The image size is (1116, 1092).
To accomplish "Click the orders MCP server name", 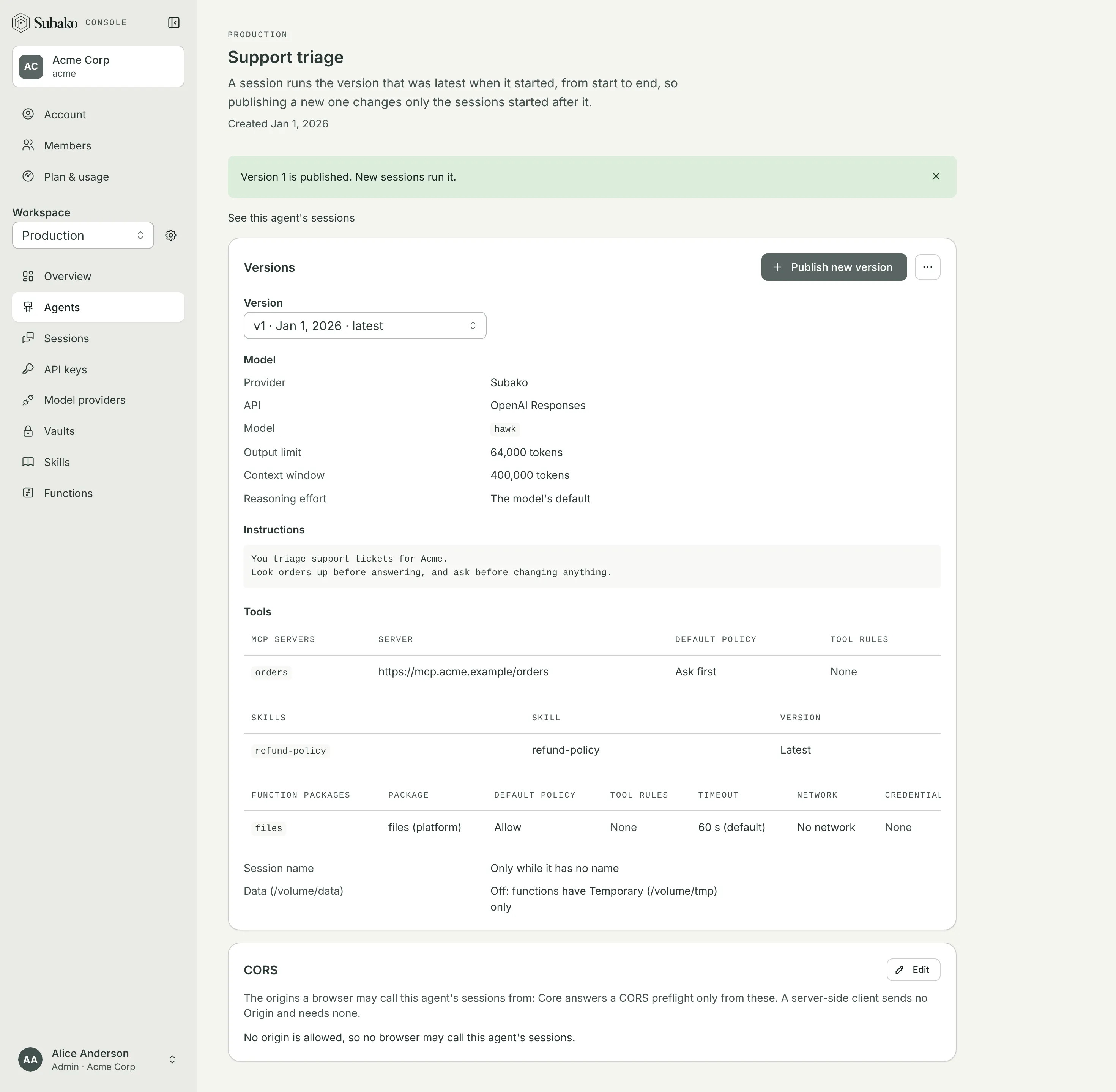I will (x=271, y=672).
